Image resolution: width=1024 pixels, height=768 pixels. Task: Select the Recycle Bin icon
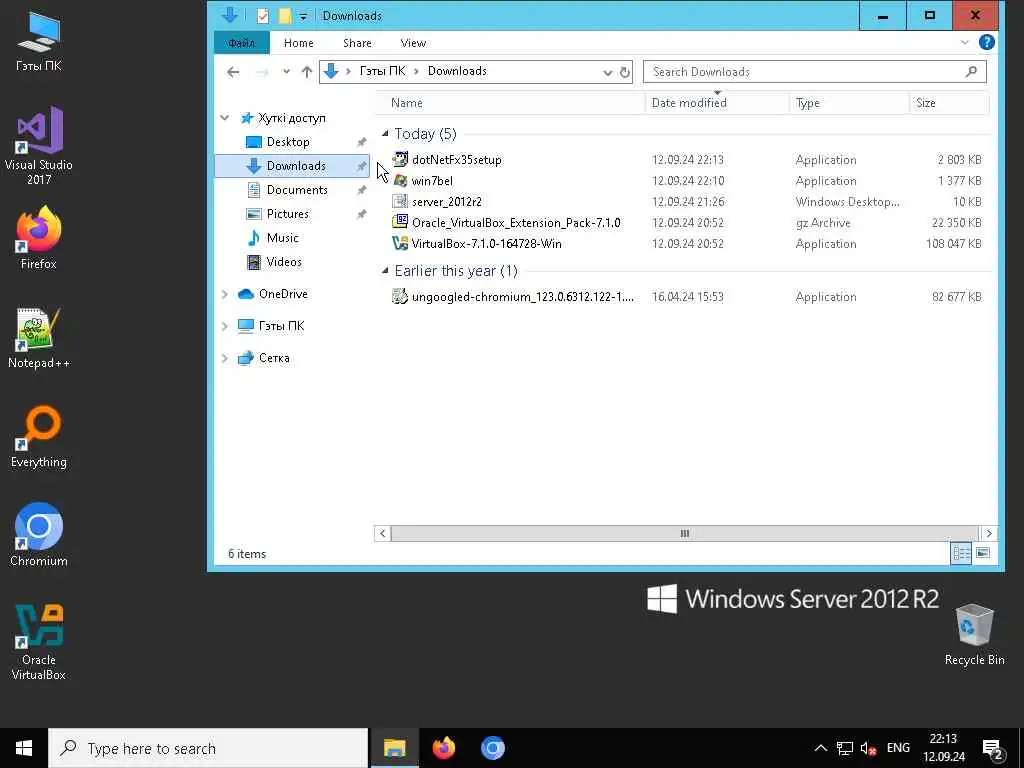pyautogui.click(x=974, y=635)
